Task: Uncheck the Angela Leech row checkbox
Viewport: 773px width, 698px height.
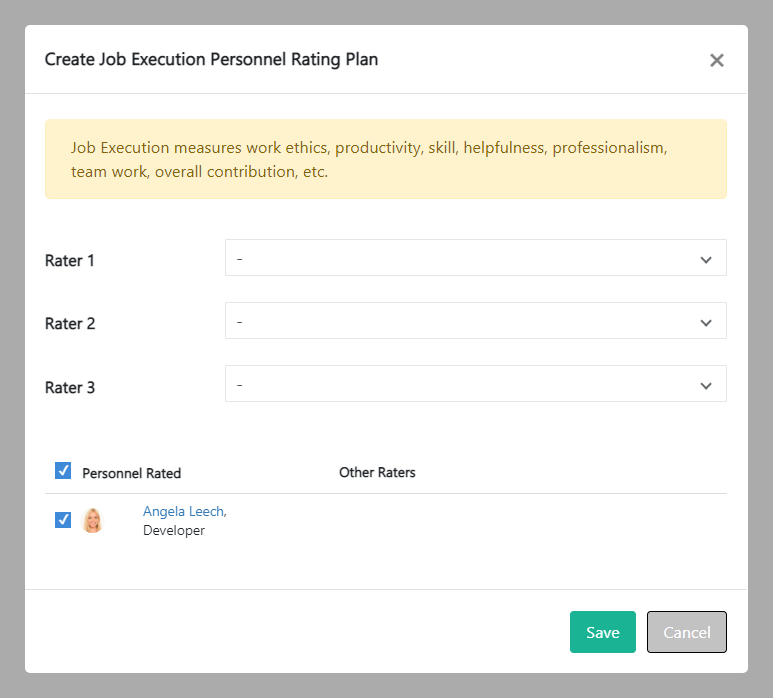Action: [63, 520]
